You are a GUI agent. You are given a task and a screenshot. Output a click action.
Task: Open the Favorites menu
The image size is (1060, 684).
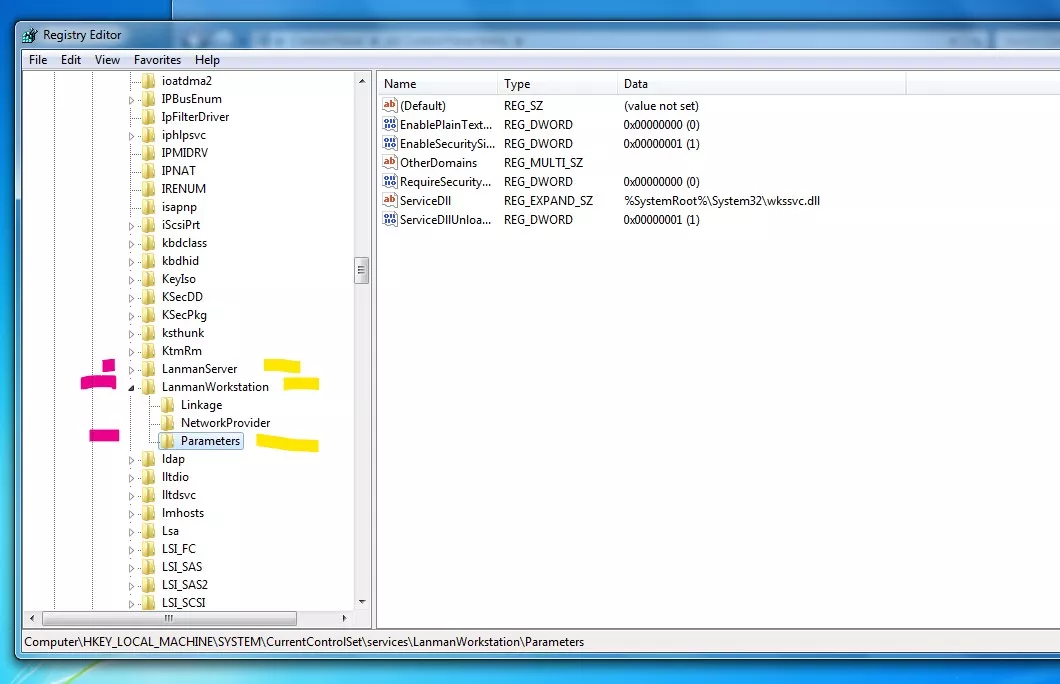[x=157, y=59]
